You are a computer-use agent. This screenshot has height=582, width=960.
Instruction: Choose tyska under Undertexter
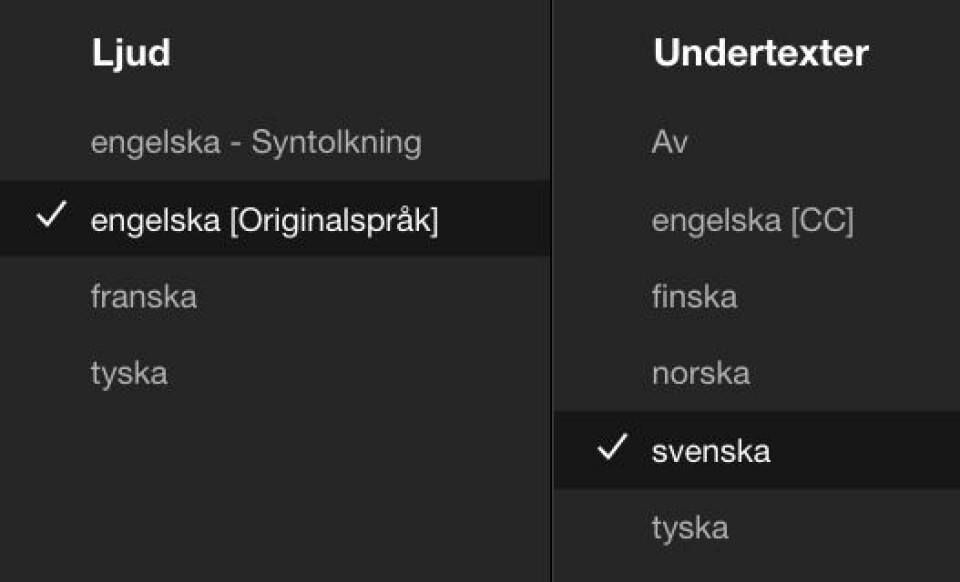[x=690, y=527]
